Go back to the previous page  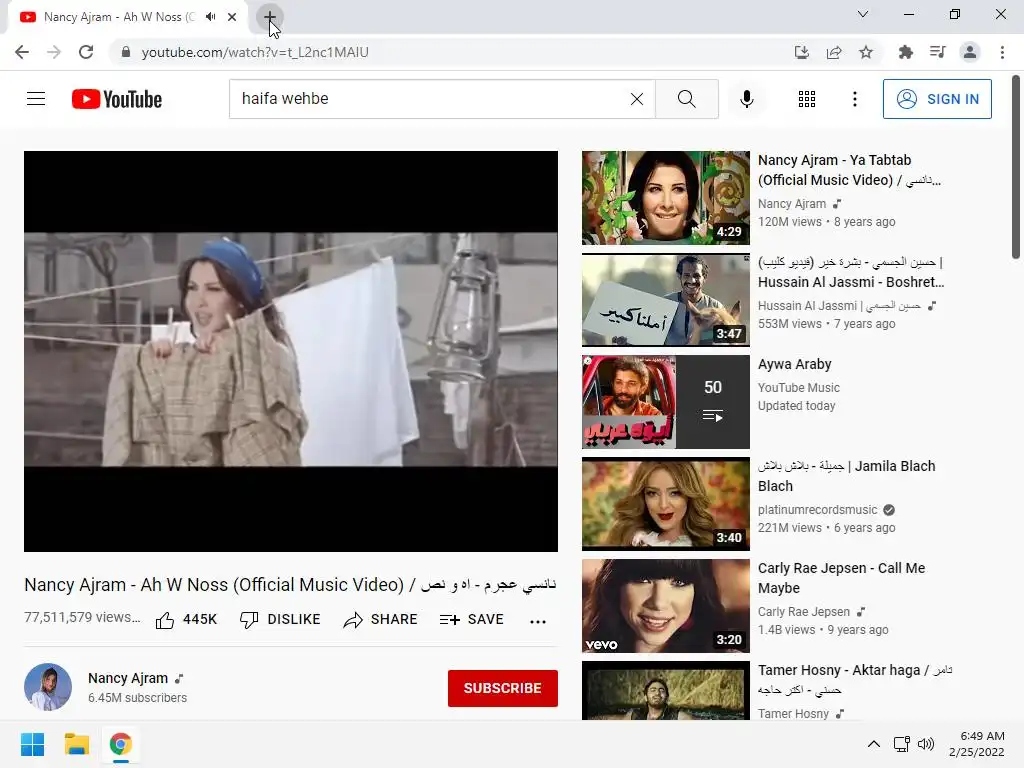click(22, 52)
